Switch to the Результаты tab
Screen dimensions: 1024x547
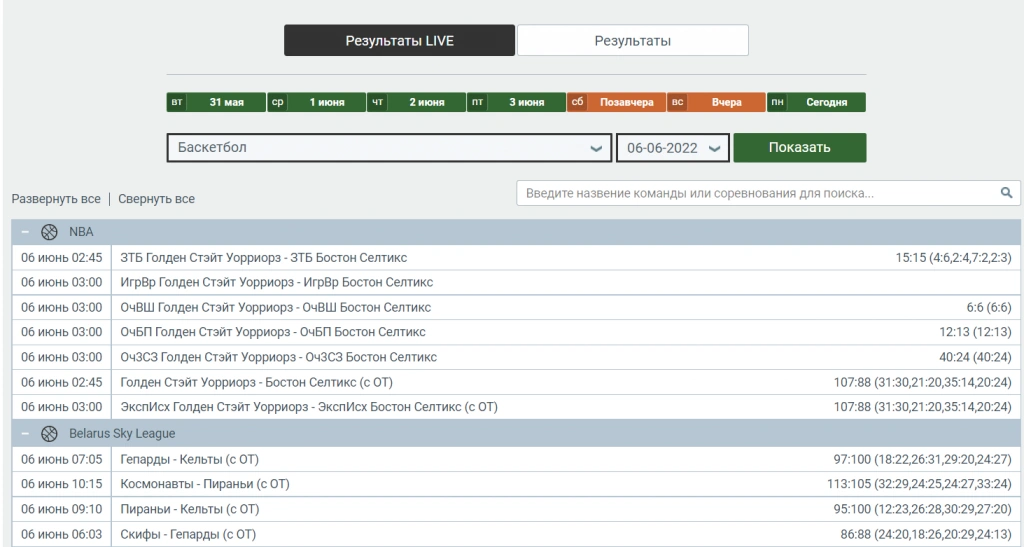(x=632, y=41)
